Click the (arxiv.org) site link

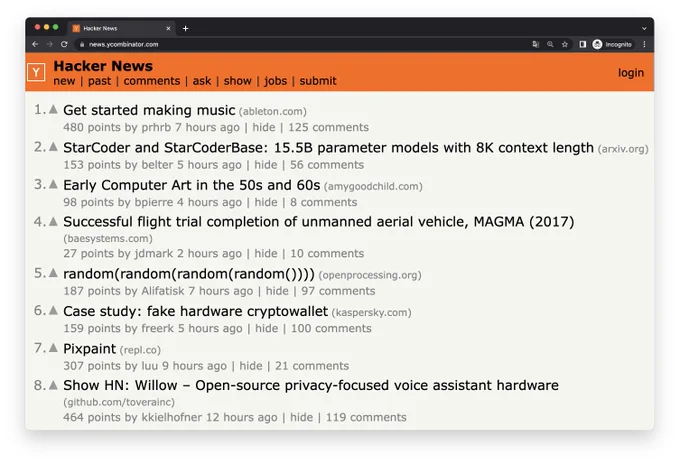(623, 149)
